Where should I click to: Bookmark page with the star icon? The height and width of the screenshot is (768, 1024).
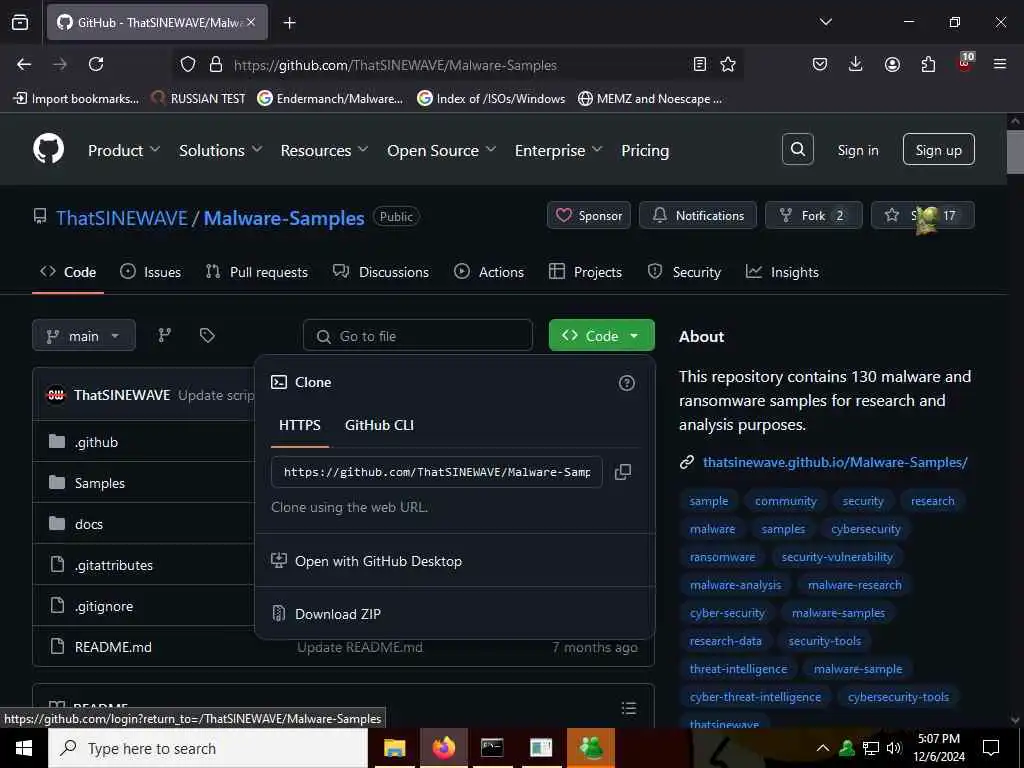(x=728, y=64)
